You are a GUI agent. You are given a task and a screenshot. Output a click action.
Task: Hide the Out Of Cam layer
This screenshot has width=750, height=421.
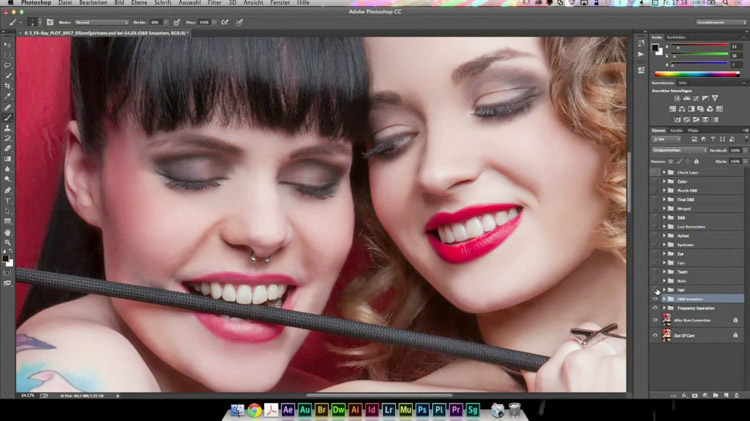[655, 335]
